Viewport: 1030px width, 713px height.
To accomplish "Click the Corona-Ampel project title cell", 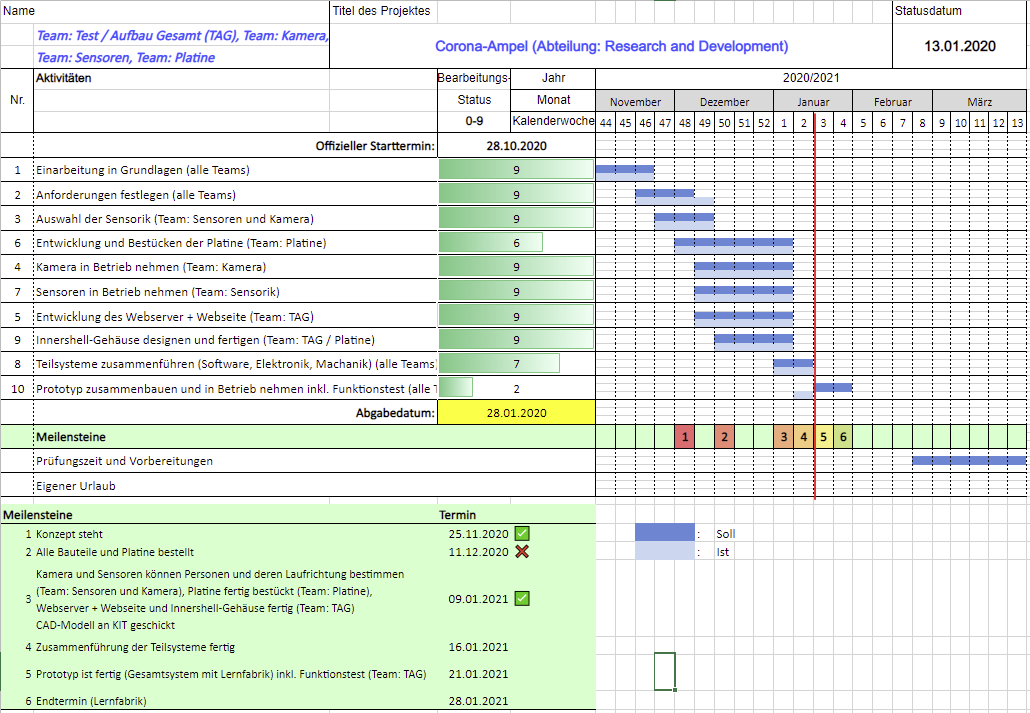I will 611,46.
